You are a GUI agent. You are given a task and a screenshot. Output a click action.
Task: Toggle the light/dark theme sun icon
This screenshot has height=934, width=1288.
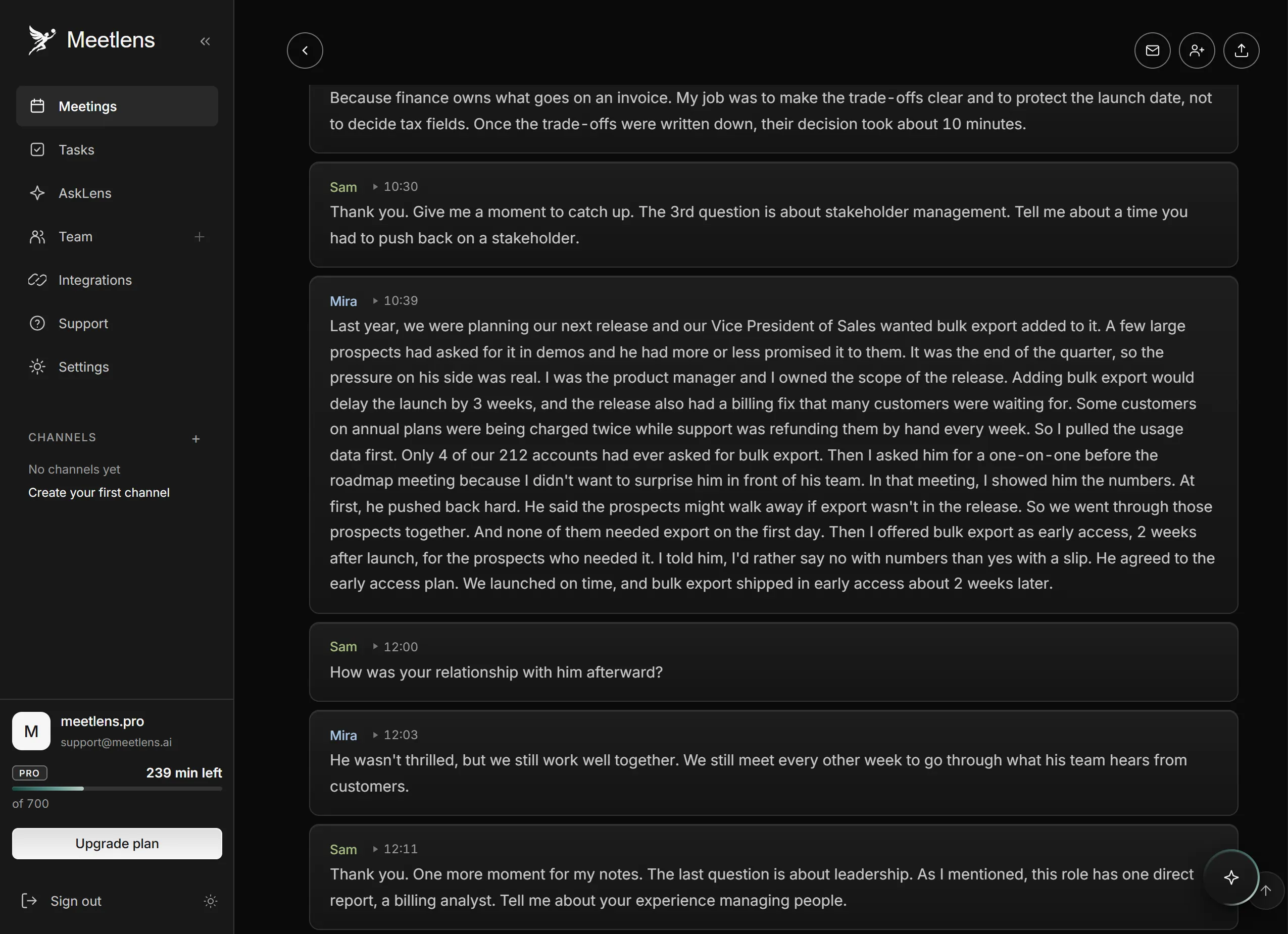pos(210,901)
